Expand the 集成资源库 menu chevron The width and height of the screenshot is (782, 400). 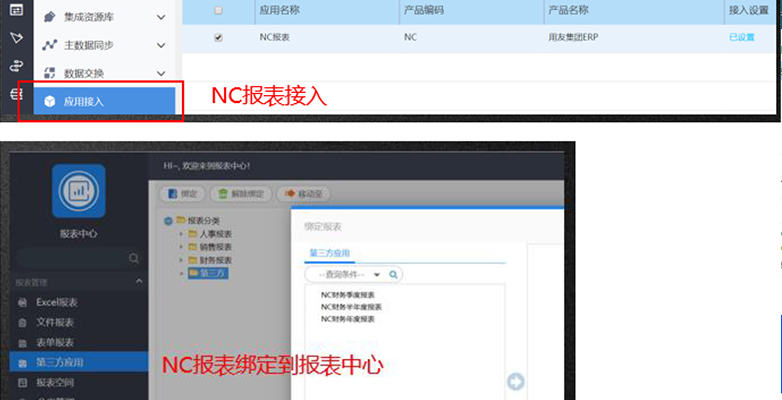pos(161,17)
